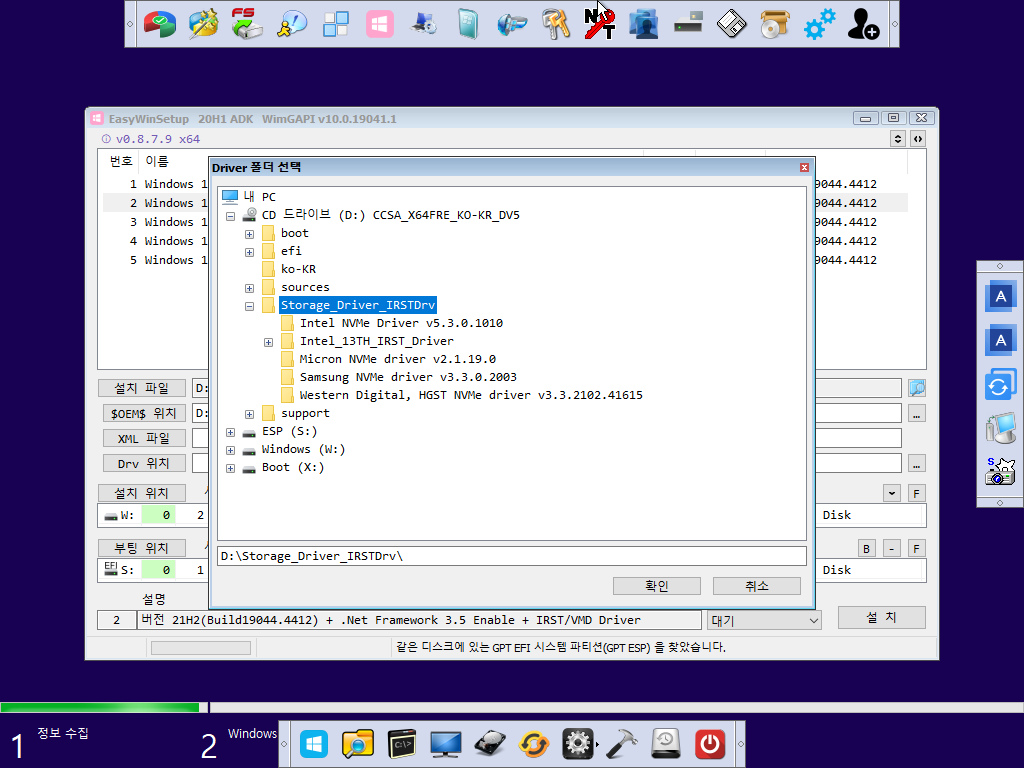Viewport: 1024px width, 768px height.
Task: Click the 취소 button
Action: (x=756, y=586)
